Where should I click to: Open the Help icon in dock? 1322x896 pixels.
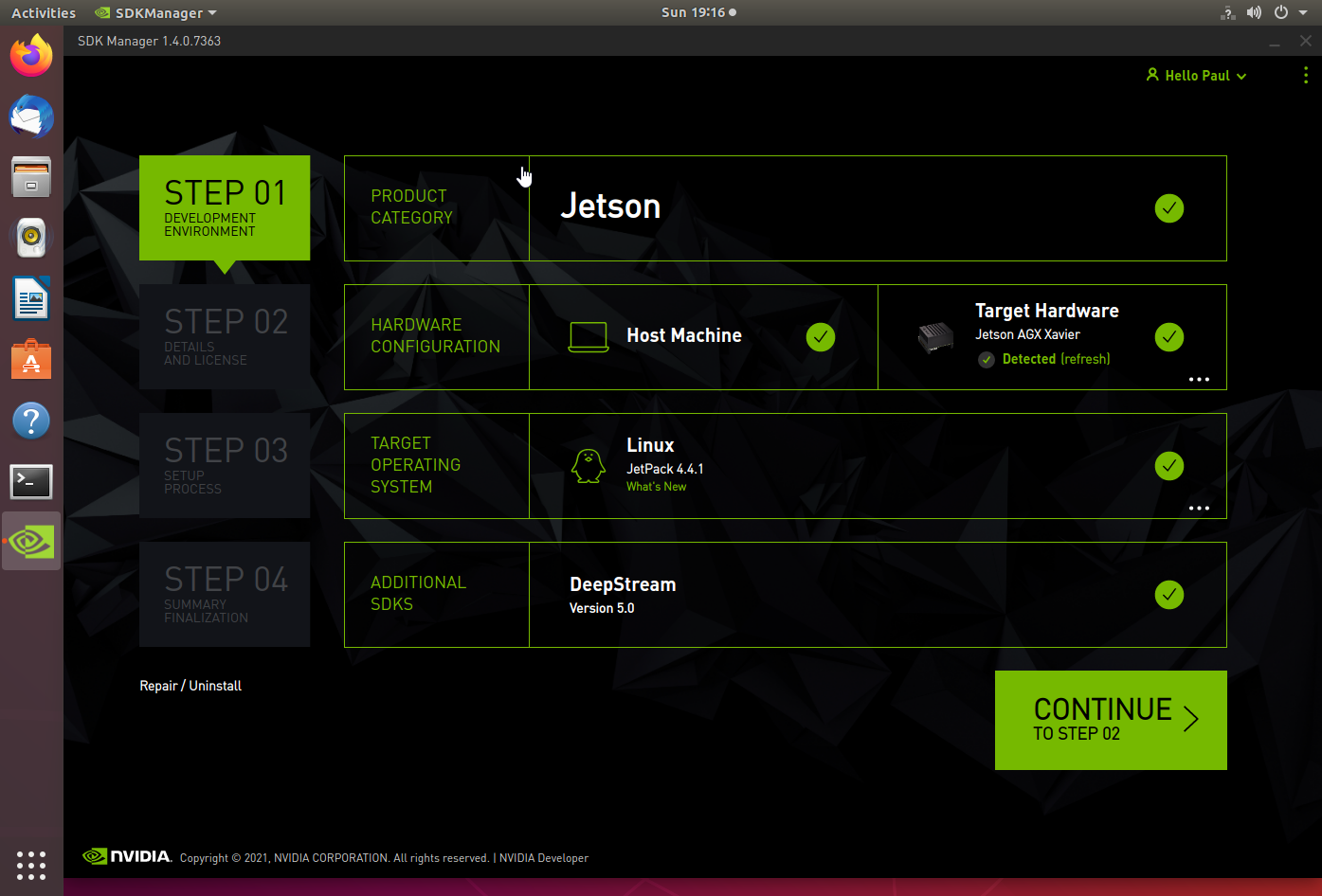[x=31, y=421]
